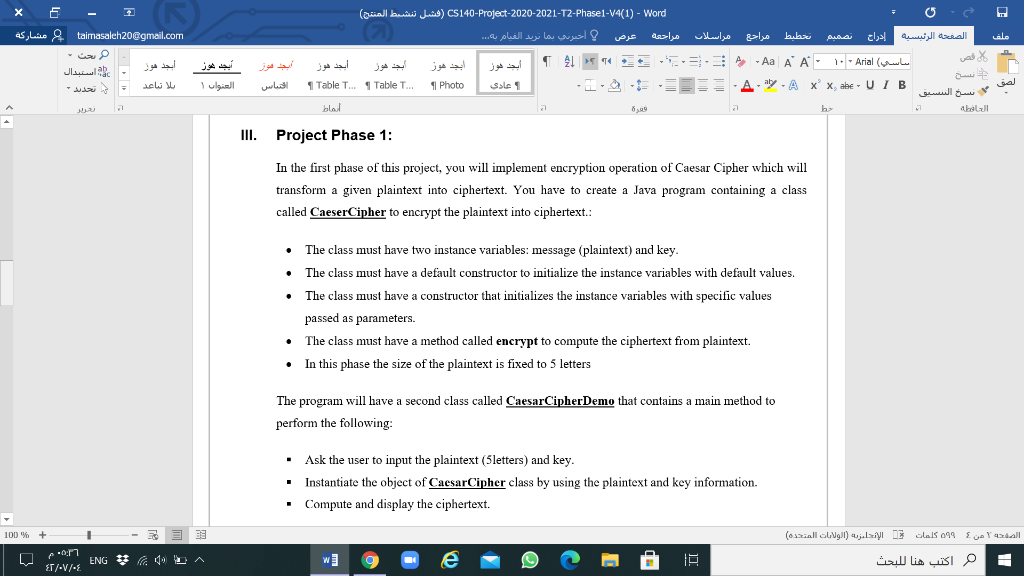This screenshot has width=1024, height=576.
Task: Toggle underline formatting
Action: [x=869, y=85]
